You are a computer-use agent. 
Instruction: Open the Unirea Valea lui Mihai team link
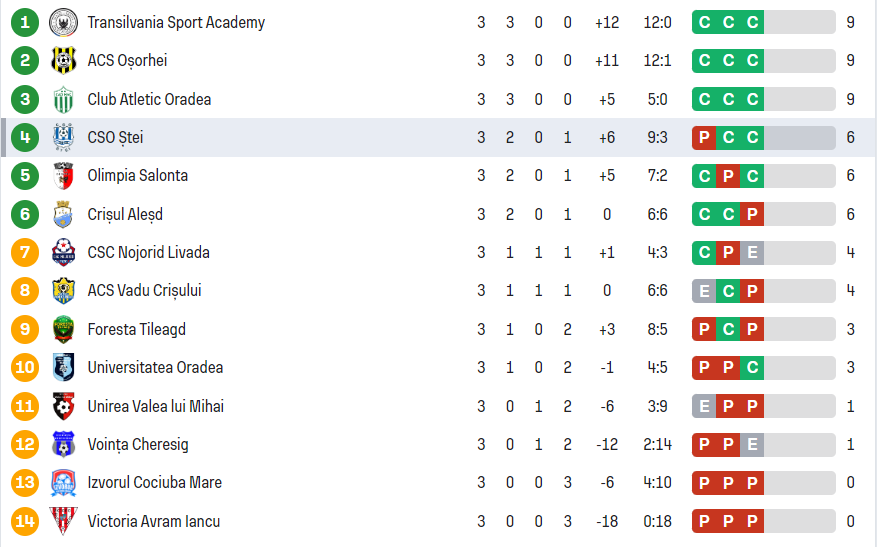click(155, 406)
